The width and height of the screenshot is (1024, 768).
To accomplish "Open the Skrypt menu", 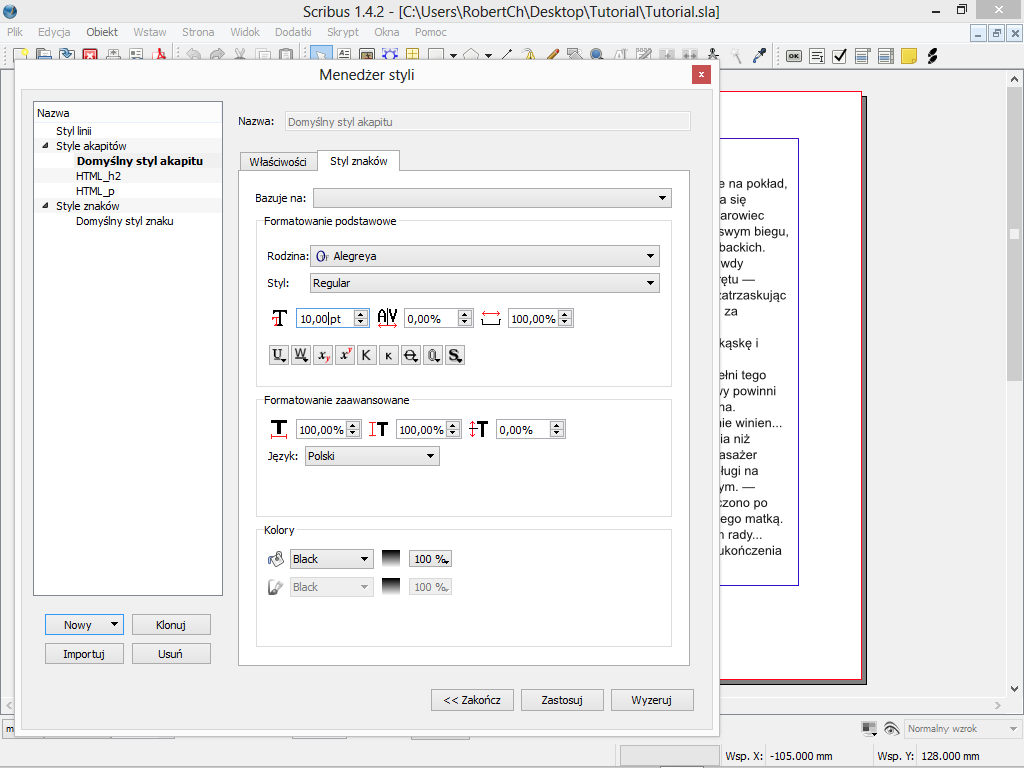I will coord(343,32).
